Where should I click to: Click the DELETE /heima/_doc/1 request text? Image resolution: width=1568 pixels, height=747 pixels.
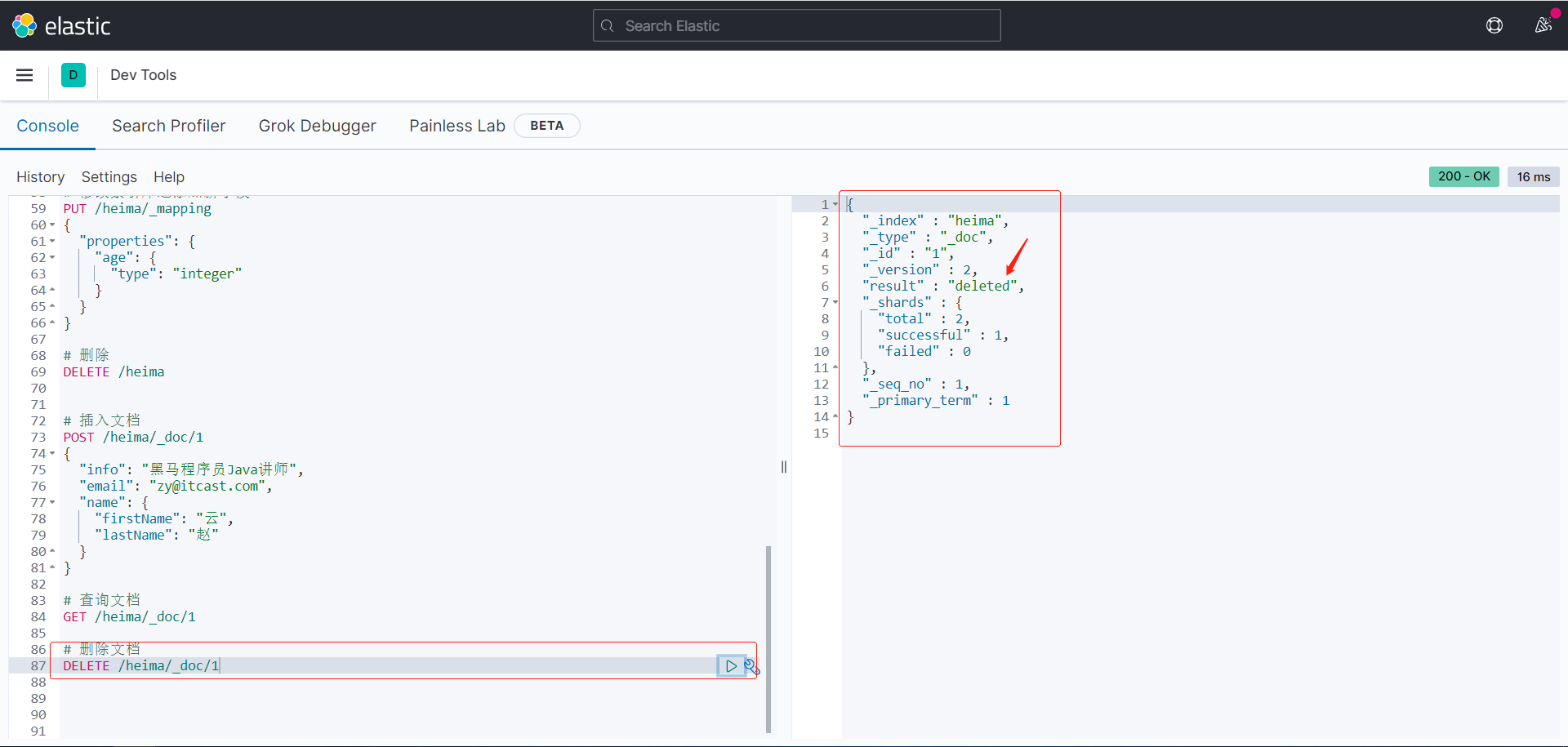(141, 666)
